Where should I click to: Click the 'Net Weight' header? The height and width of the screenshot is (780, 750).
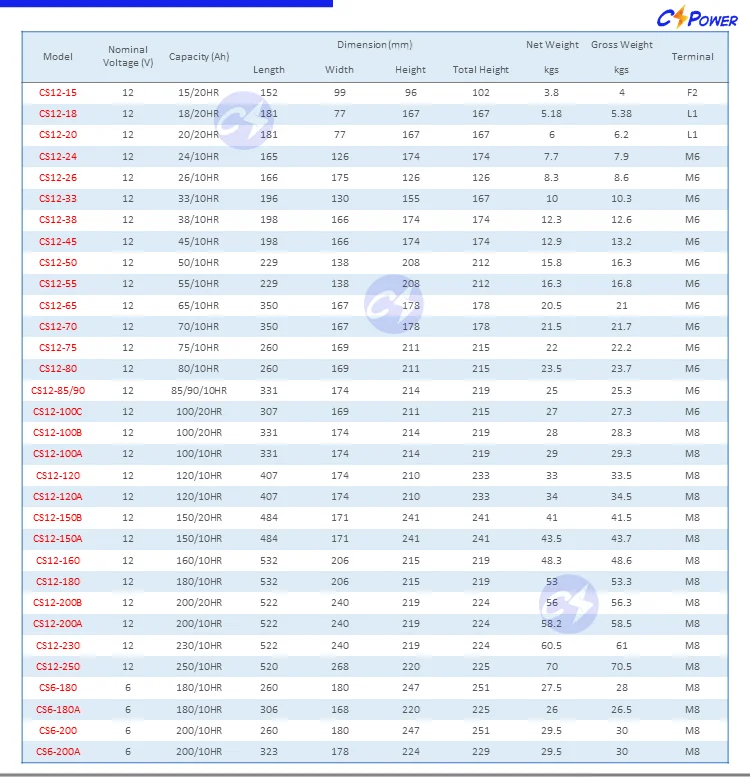552,45
